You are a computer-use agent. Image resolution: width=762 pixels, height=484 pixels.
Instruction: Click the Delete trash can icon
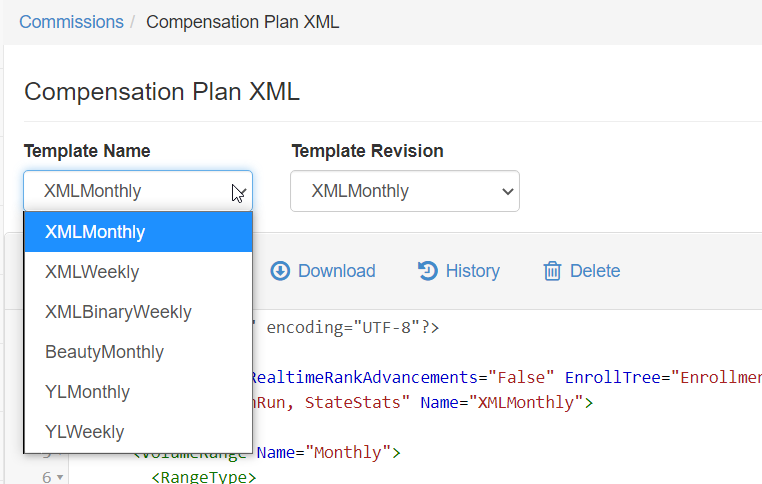point(552,271)
